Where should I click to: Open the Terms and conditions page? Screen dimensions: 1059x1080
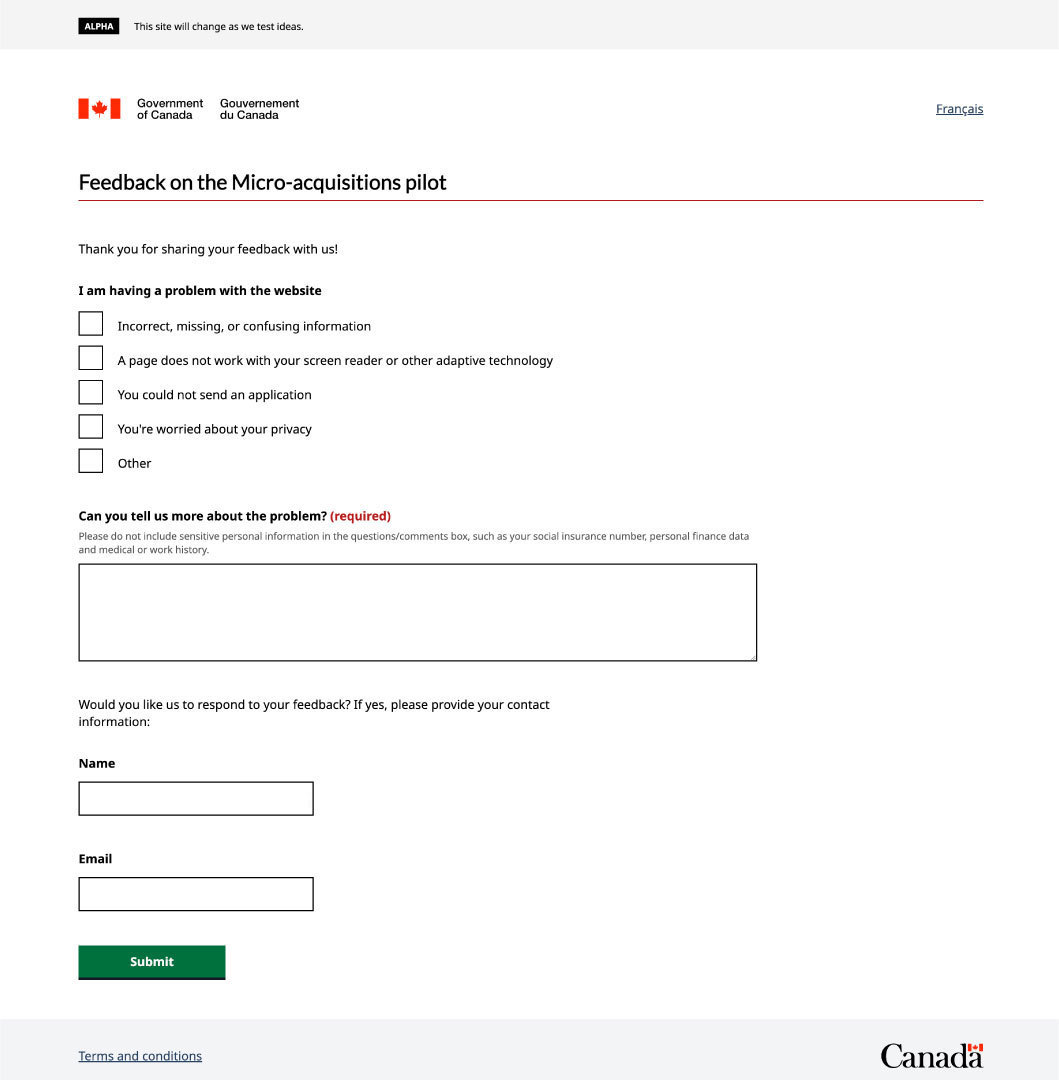(139, 1055)
